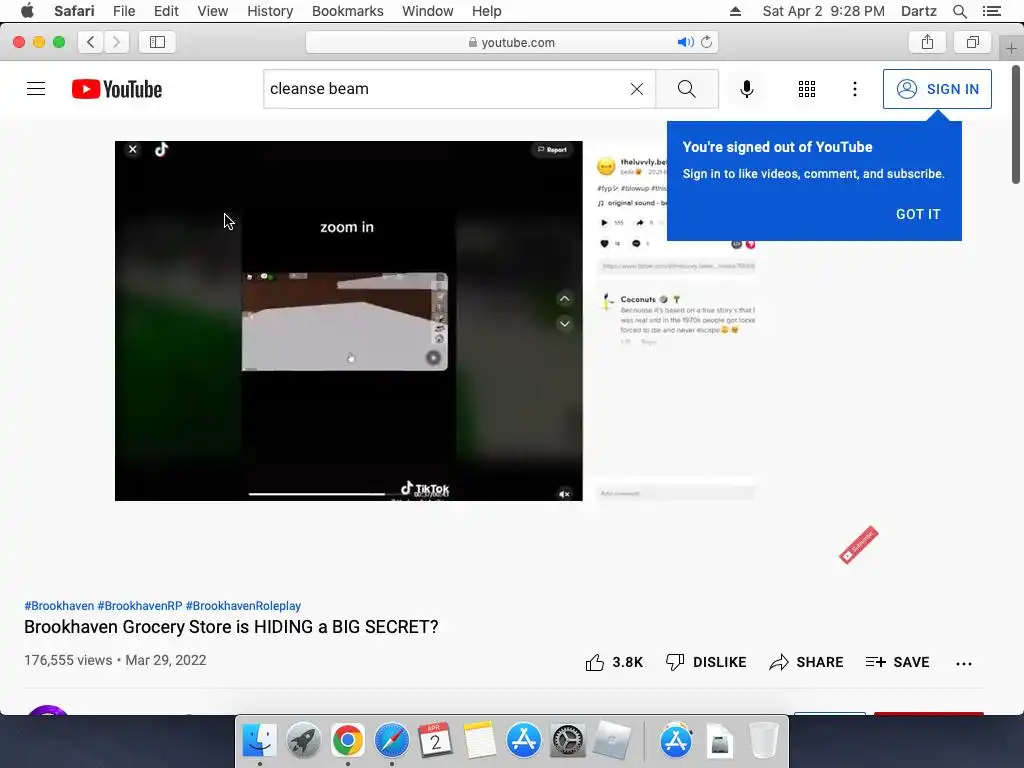This screenshot has height=768, width=1024.
Task: Open the History menu
Action: pyautogui.click(x=270, y=11)
